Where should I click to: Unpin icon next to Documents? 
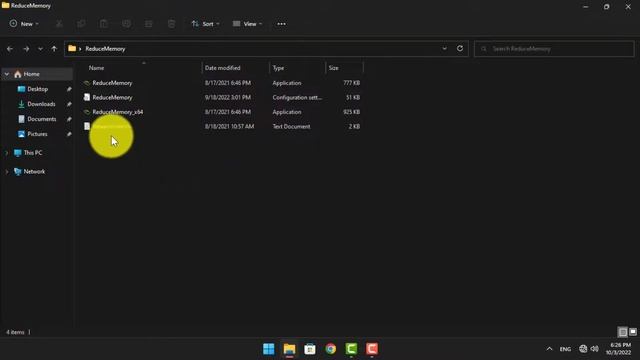point(69,119)
